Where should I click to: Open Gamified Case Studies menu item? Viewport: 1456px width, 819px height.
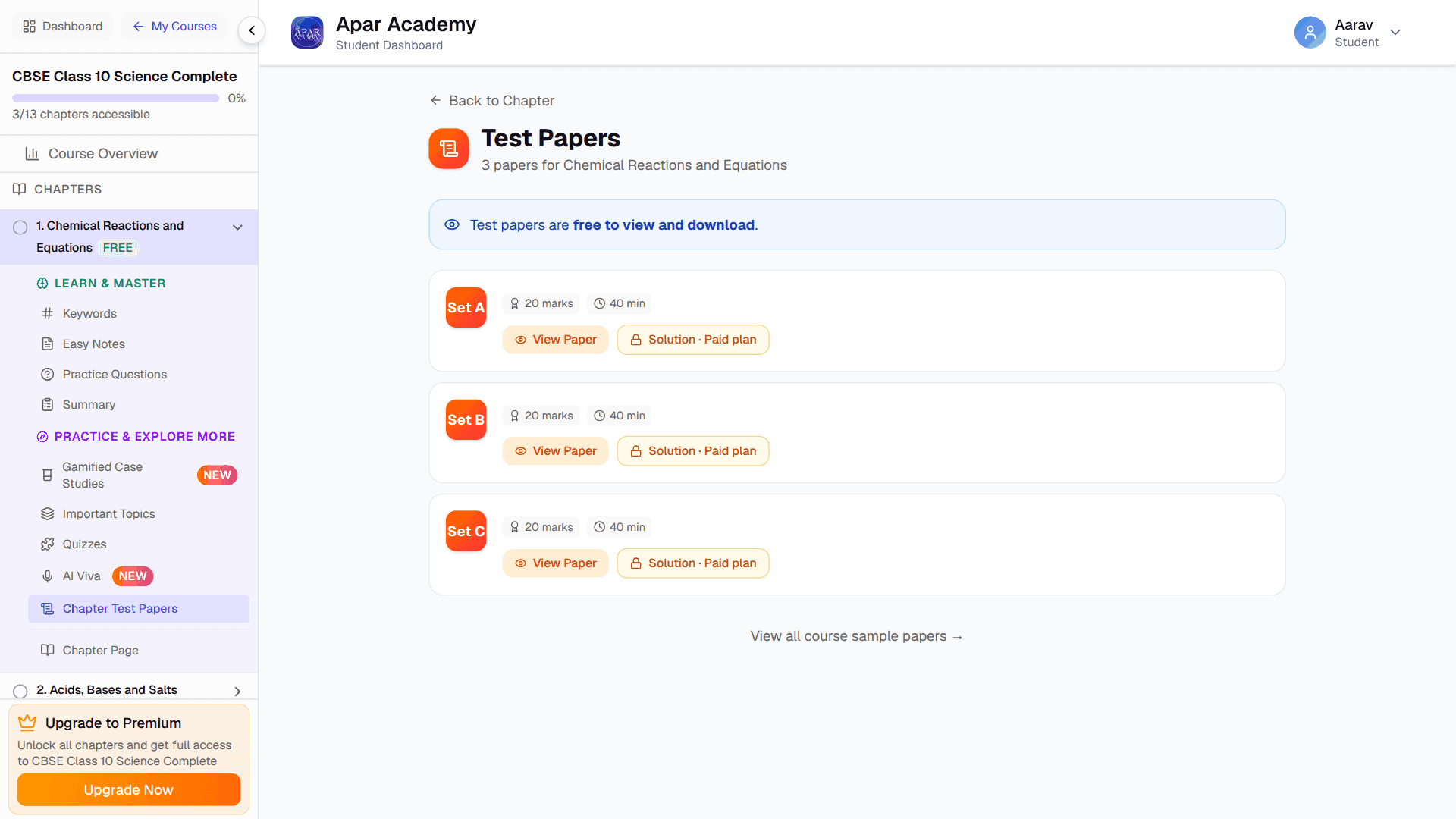click(139, 475)
